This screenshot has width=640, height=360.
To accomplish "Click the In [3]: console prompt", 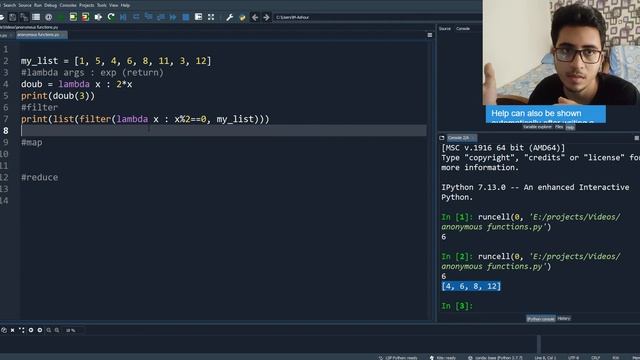I will point(457,306).
